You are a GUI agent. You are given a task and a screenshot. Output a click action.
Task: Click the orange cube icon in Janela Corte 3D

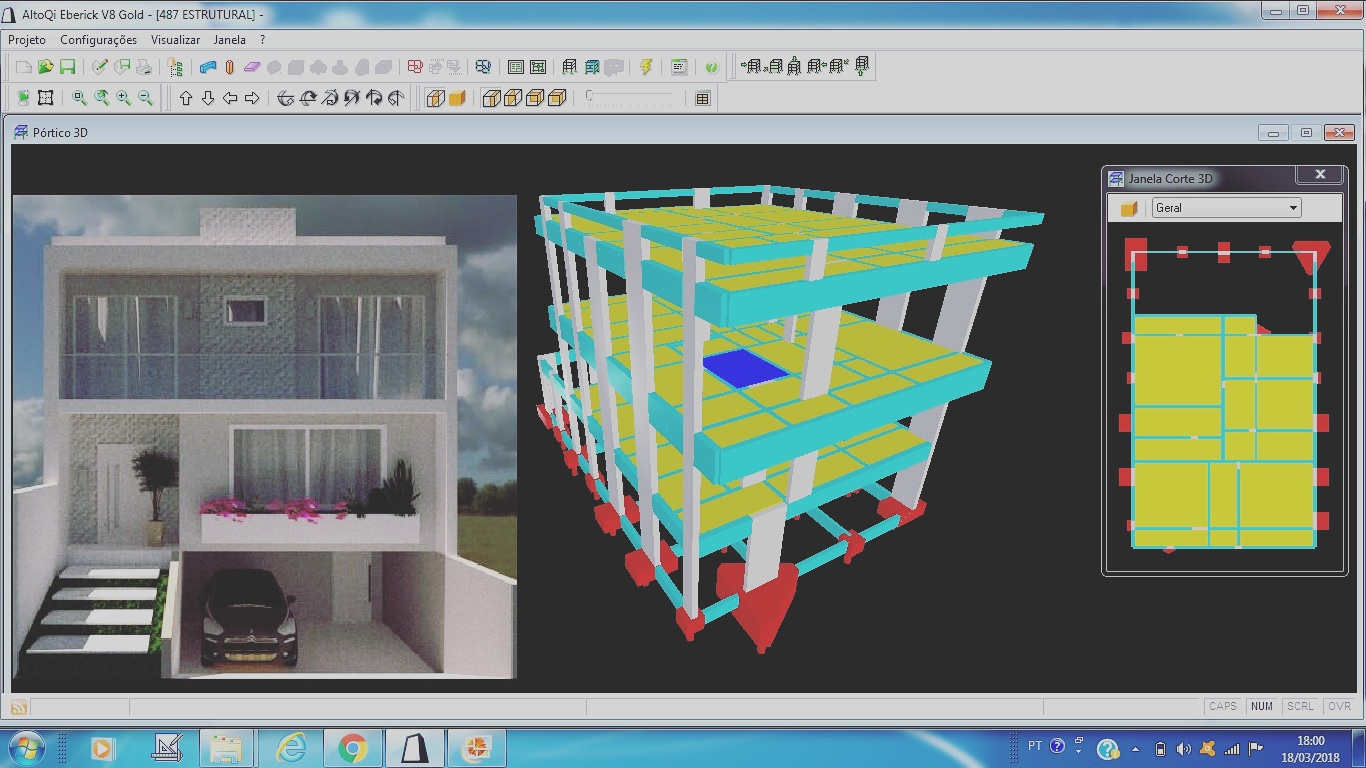(1129, 208)
